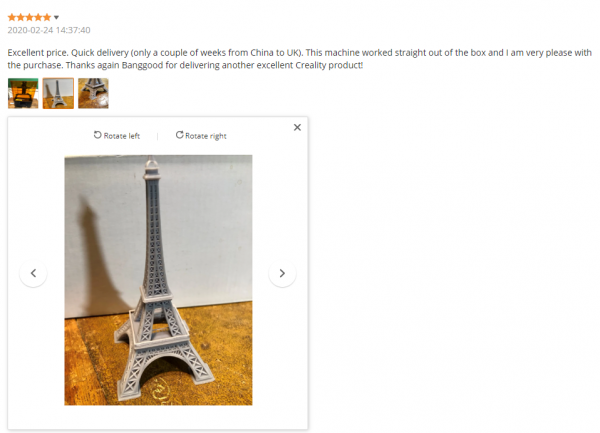Click the "Rotate right" text label
The height and width of the screenshot is (433, 600).
point(206,136)
